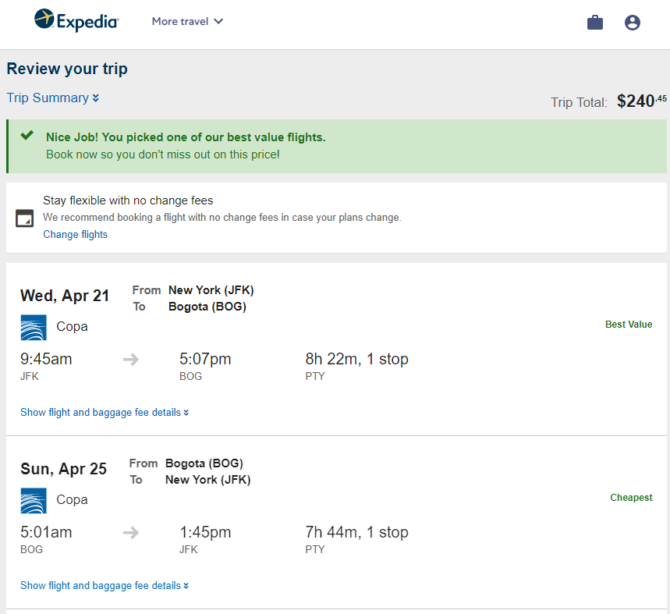Show flight and baggage fee details for Apr 21

coord(105,412)
